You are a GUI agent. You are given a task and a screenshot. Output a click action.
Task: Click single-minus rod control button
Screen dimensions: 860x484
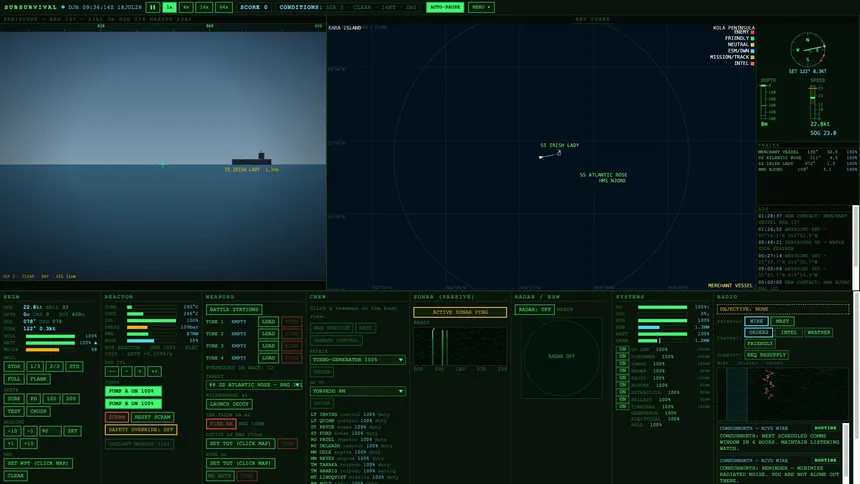[x=127, y=372]
